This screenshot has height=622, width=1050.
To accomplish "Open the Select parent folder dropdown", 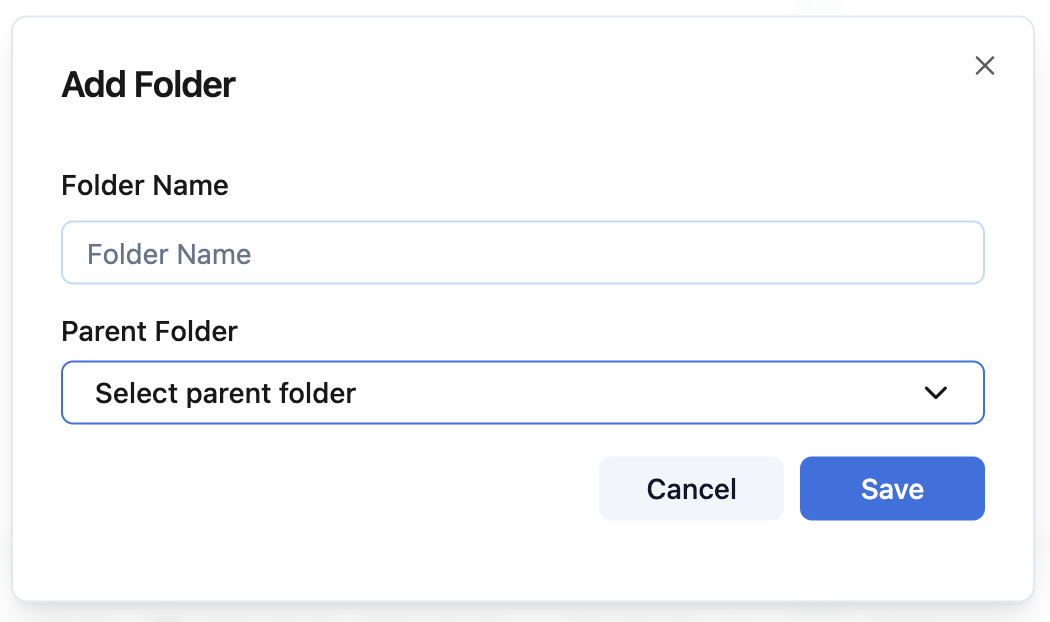I will 522,393.
